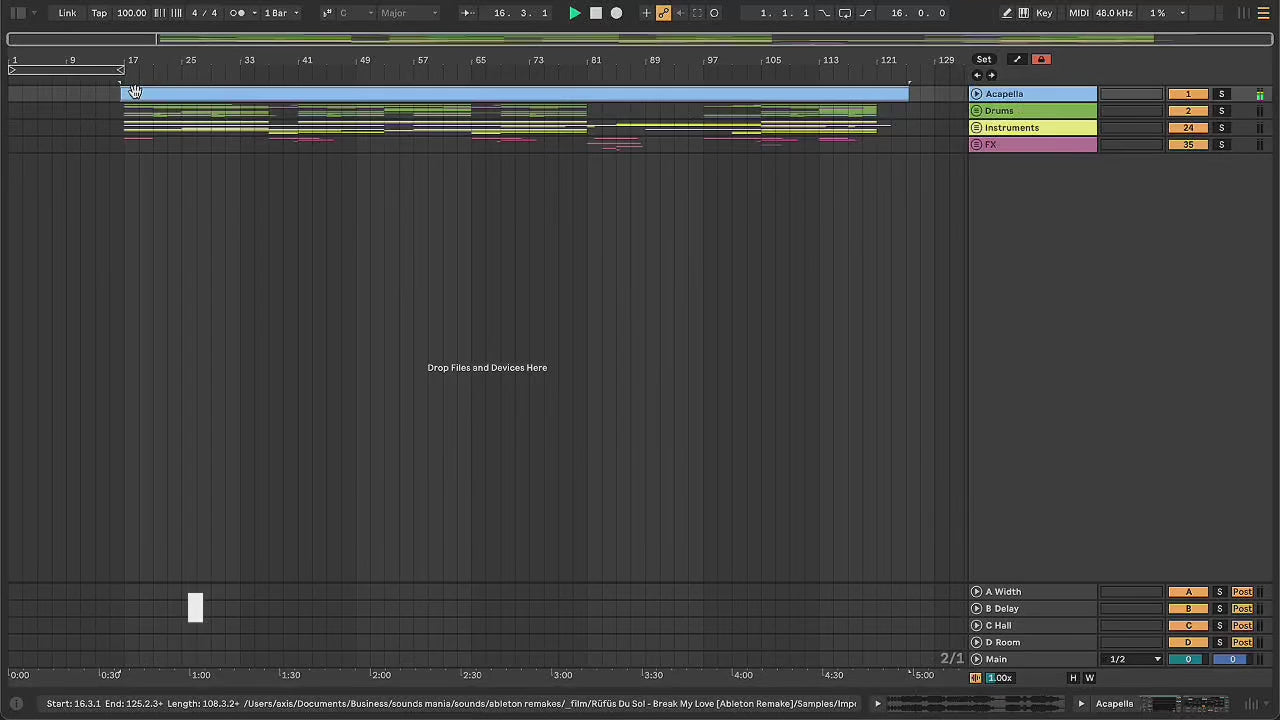Enable Draw Mode pencil icon

click(1007, 13)
